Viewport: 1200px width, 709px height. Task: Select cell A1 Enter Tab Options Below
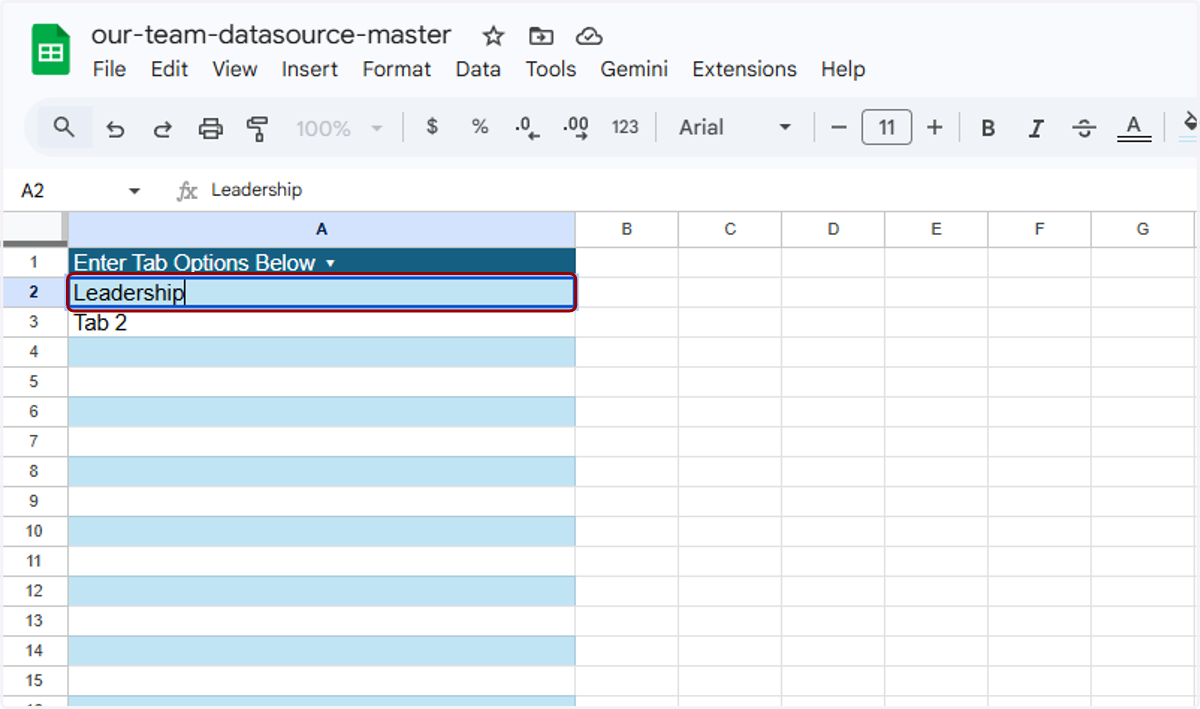point(322,262)
